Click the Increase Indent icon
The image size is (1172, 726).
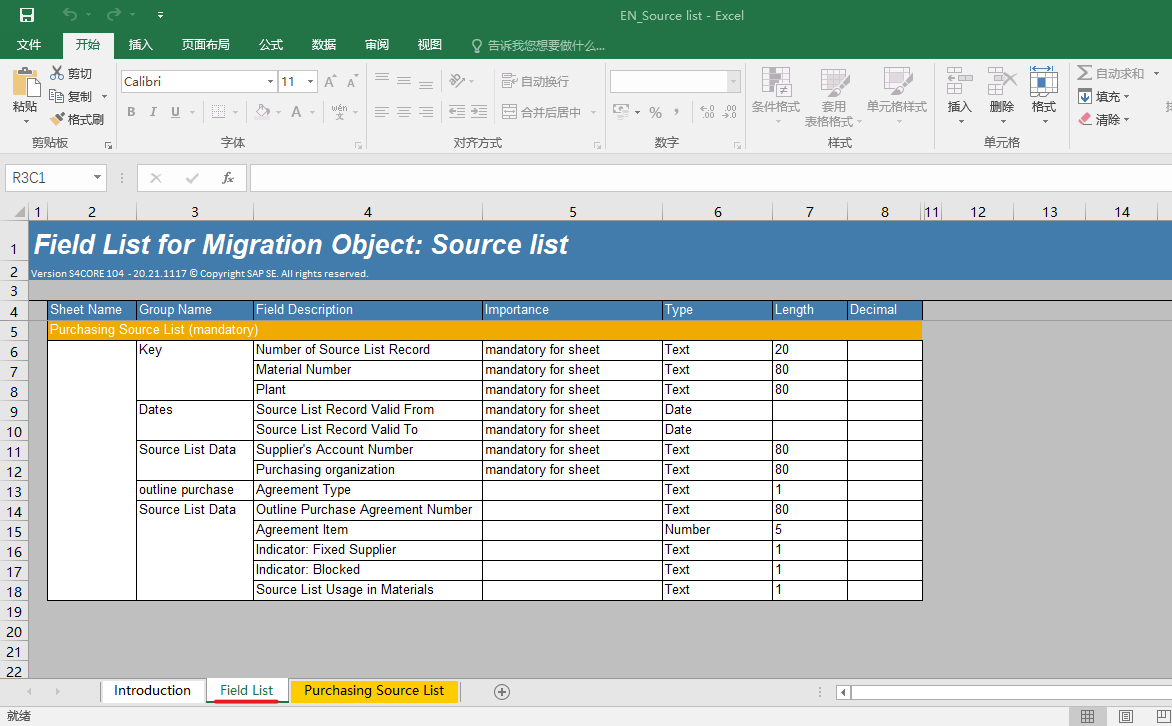coord(479,112)
